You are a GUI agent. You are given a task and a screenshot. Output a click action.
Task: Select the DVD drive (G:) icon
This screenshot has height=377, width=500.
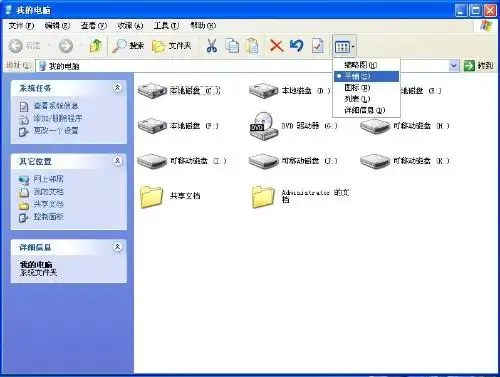click(263, 126)
